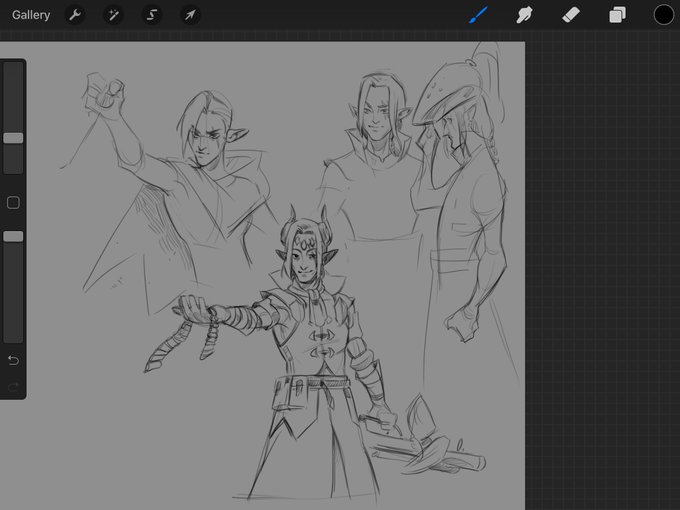Open the black color picker circle
Viewport: 680px width, 510px height.
point(664,15)
